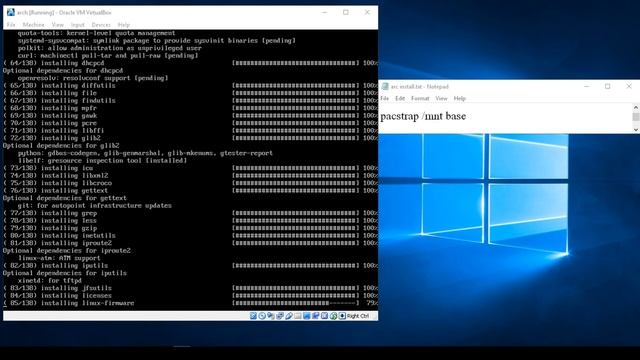Click the VirtualBox window title bar text
Screen dimensions: 640x360
pos(64,13)
